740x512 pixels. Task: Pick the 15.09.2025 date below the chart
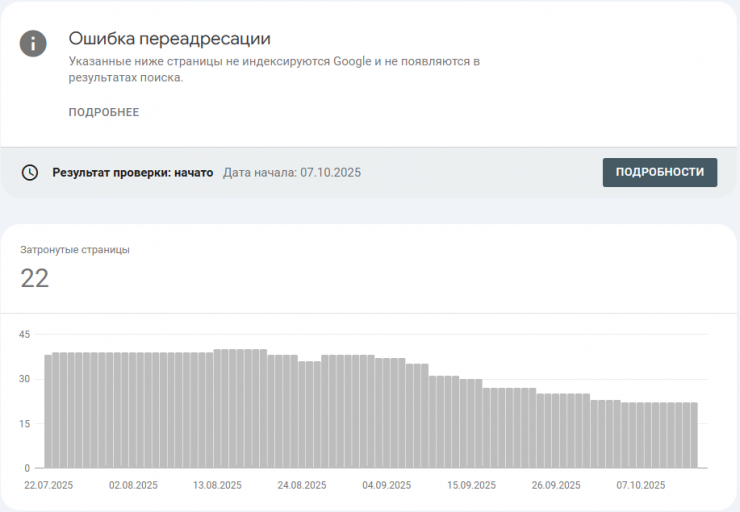tap(471, 485)
